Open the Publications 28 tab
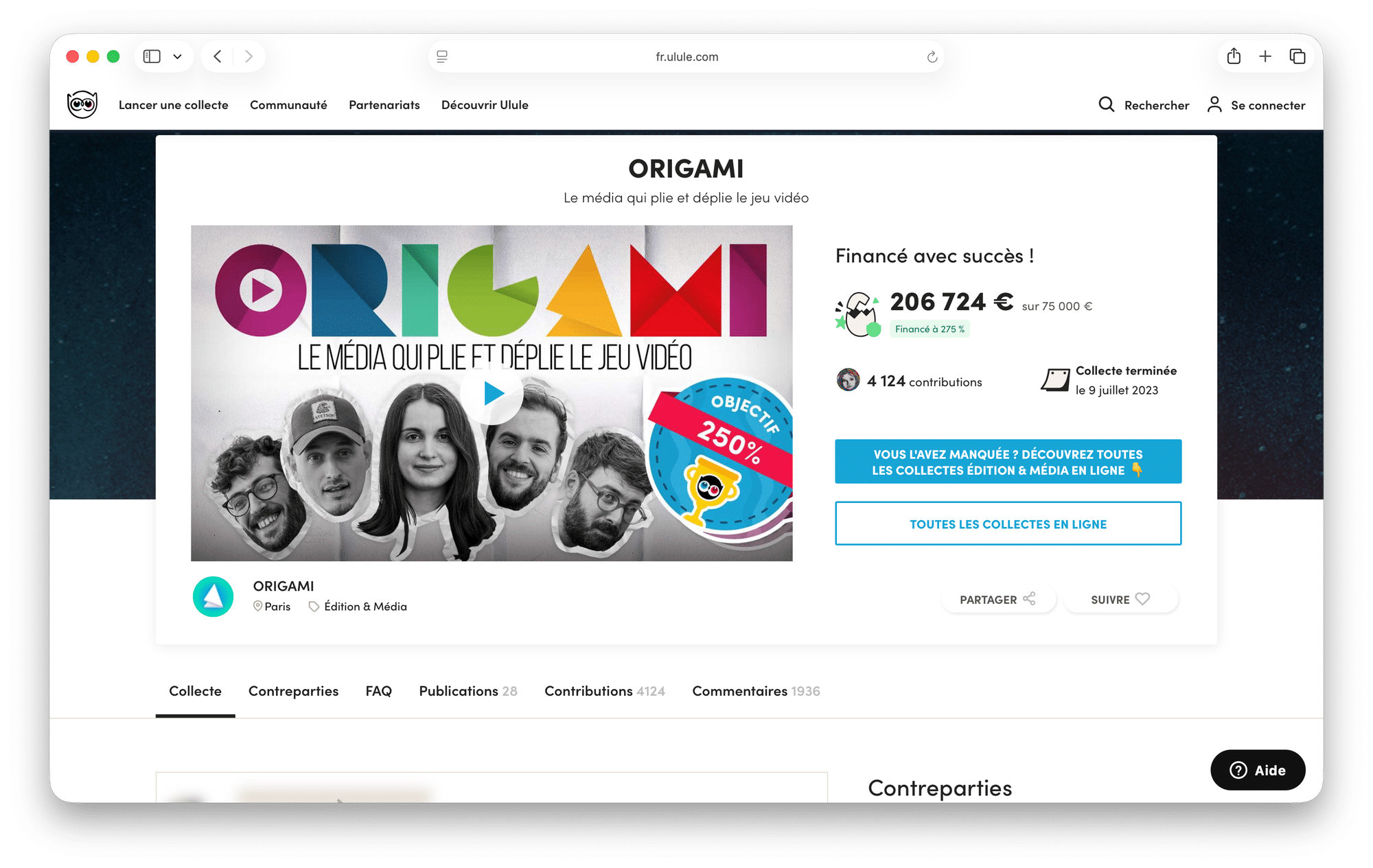 point(468,691)
